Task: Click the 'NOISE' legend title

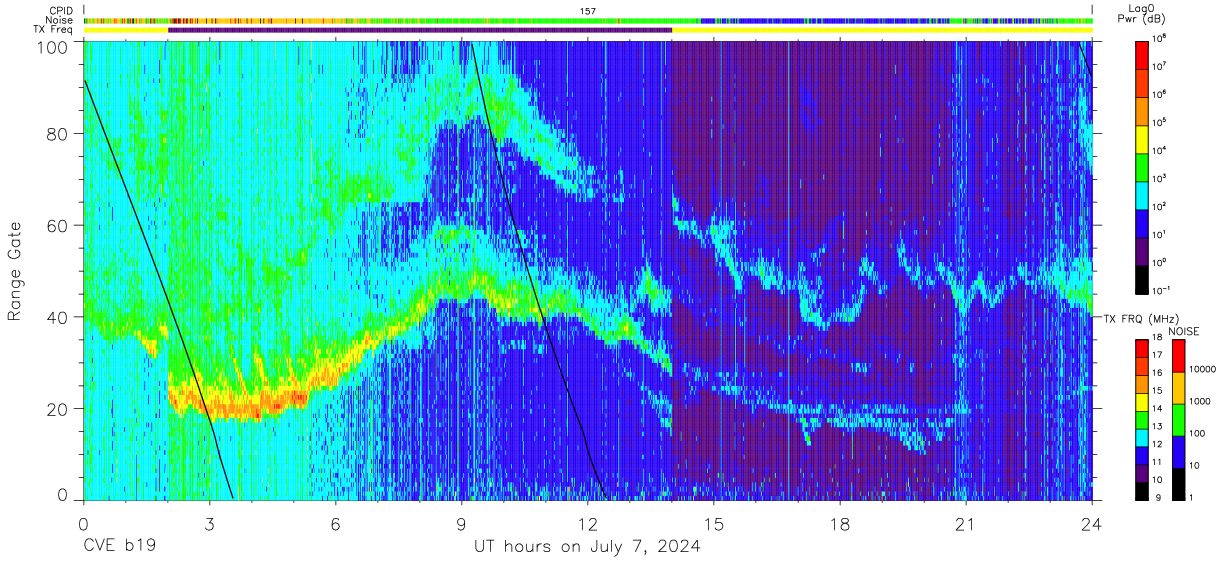Action: [x=1183, y=330]
